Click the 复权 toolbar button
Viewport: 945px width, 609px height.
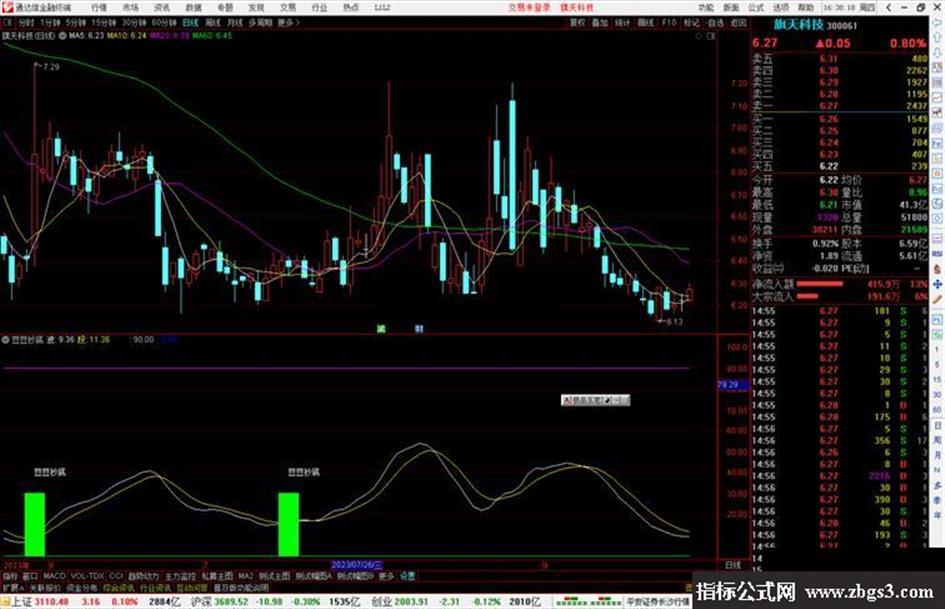click(577, 22)
